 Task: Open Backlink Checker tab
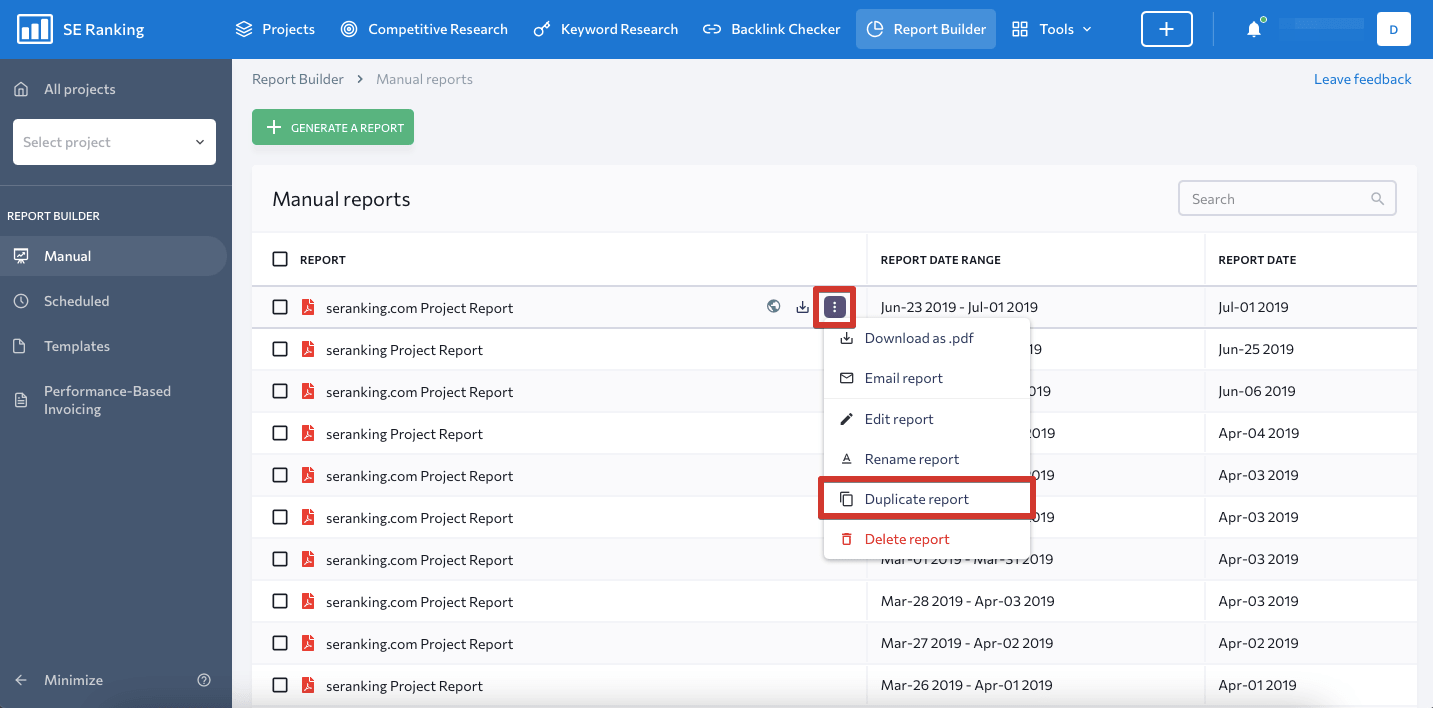[x=771, y=29]
